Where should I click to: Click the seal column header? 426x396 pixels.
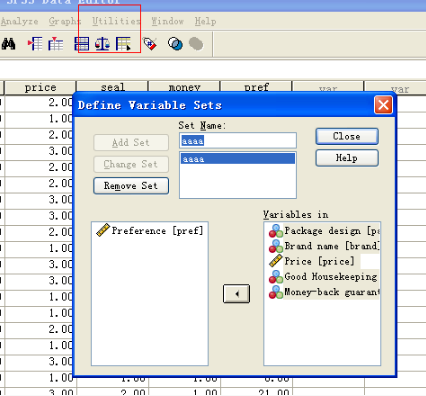click(112, 86)
